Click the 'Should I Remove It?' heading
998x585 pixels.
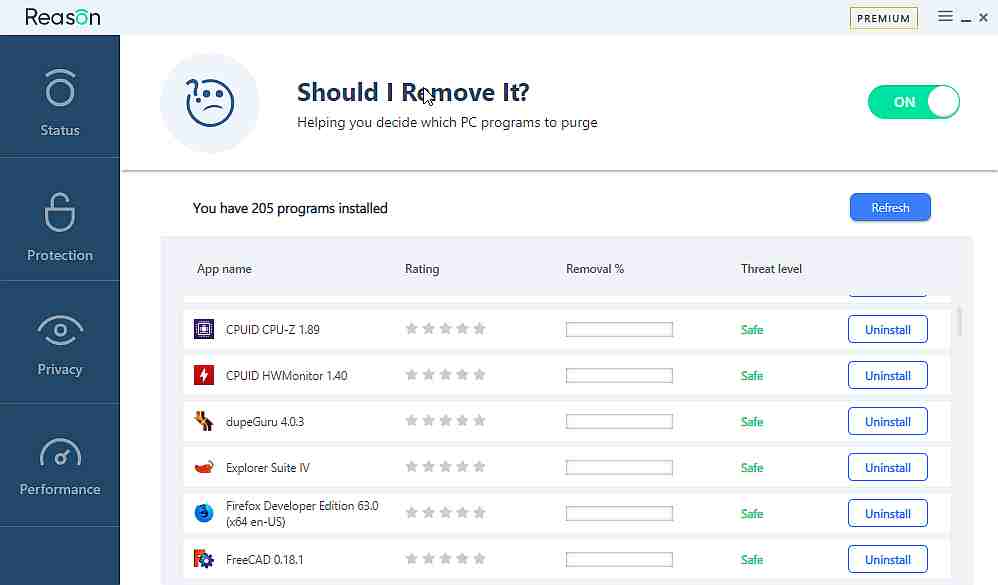413,92
